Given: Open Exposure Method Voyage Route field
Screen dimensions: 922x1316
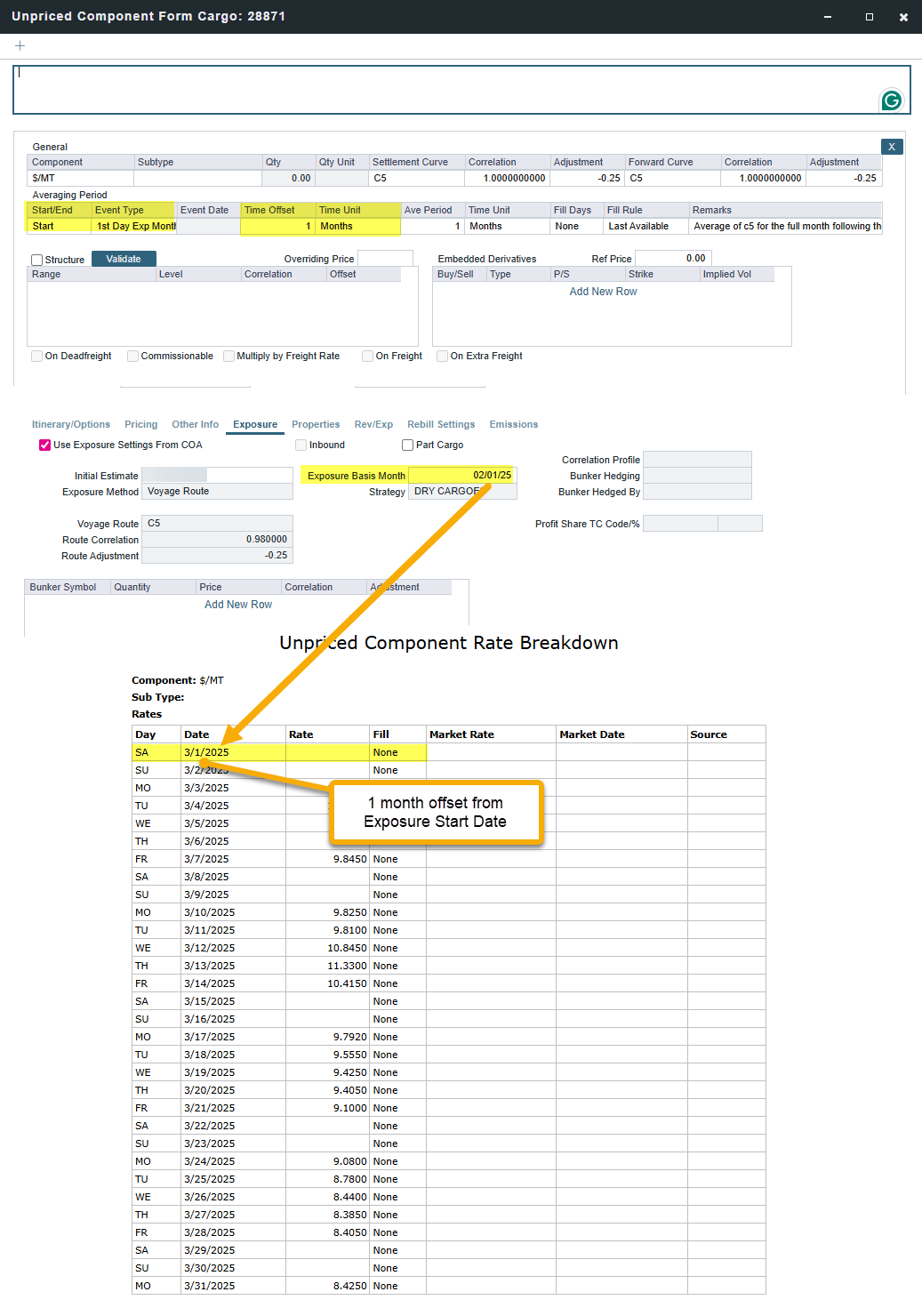Looking at the screenshot, I should tap(217, 492).
